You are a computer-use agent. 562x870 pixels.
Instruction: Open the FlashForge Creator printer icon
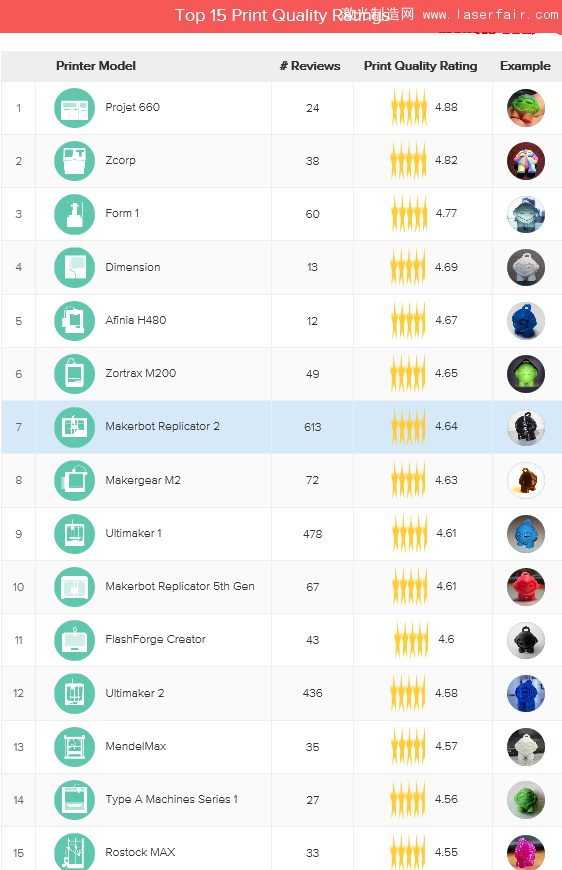74,640
